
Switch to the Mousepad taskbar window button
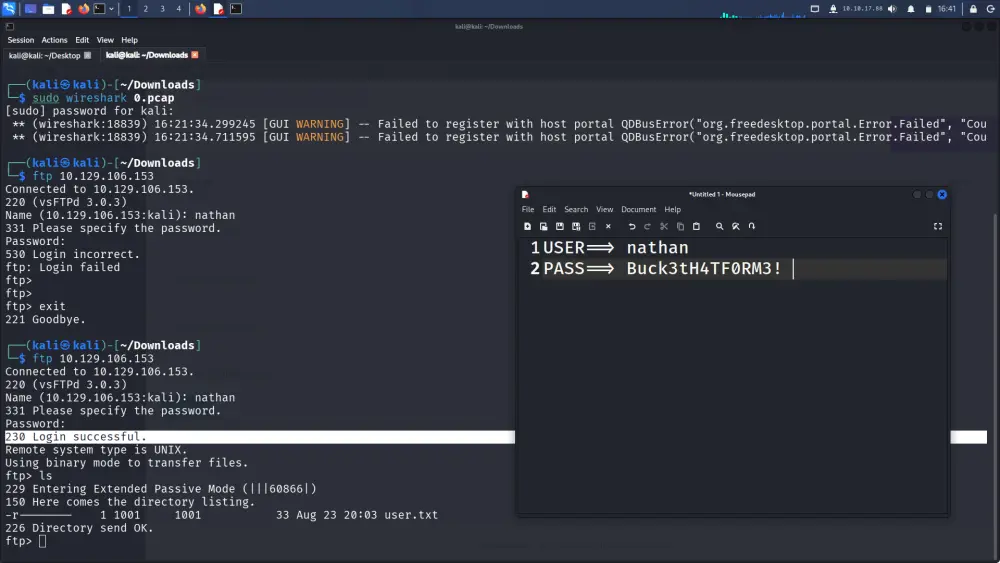click(x=218, y=9)
